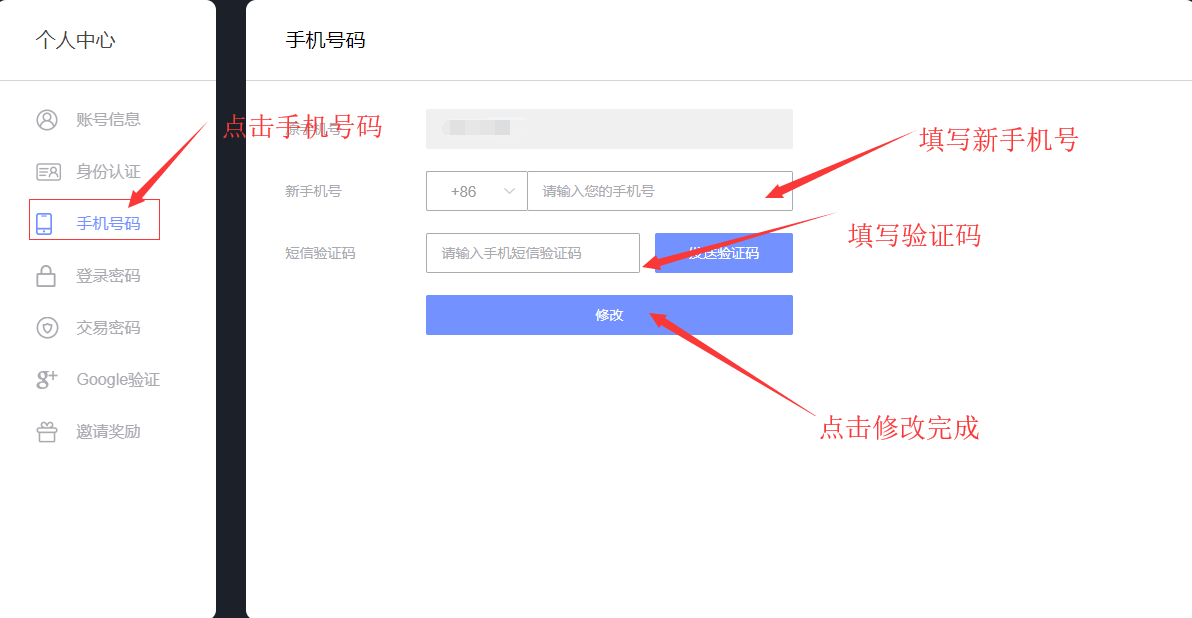Click the 发送验证码 button
This screenshot has width=1192, height=618.
(724, 252)
